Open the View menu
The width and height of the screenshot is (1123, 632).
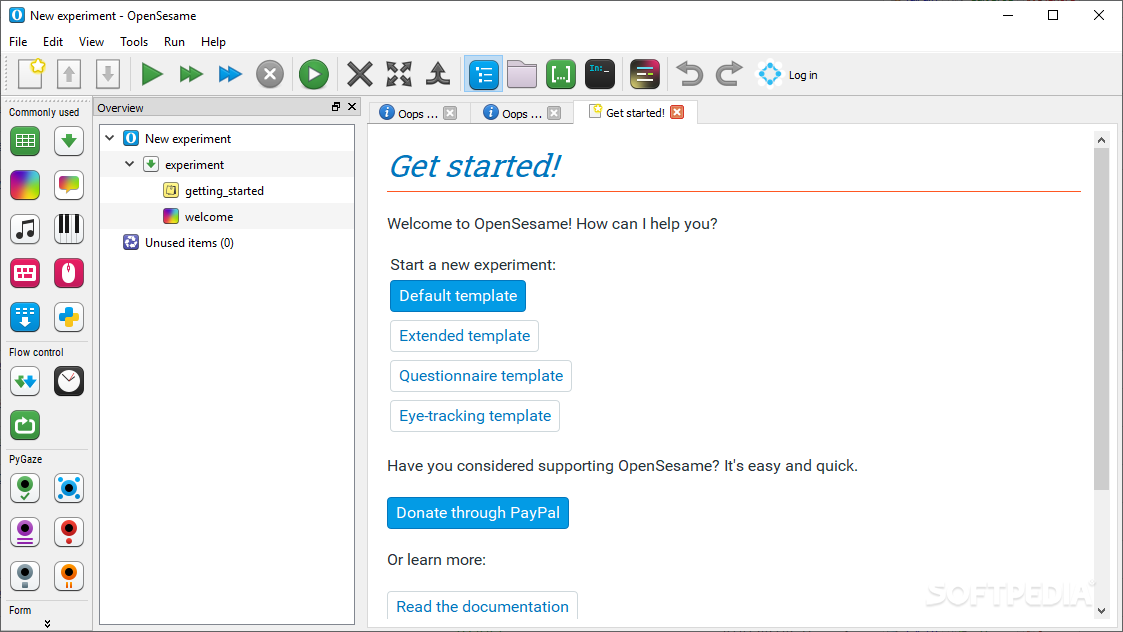[91, 42]
